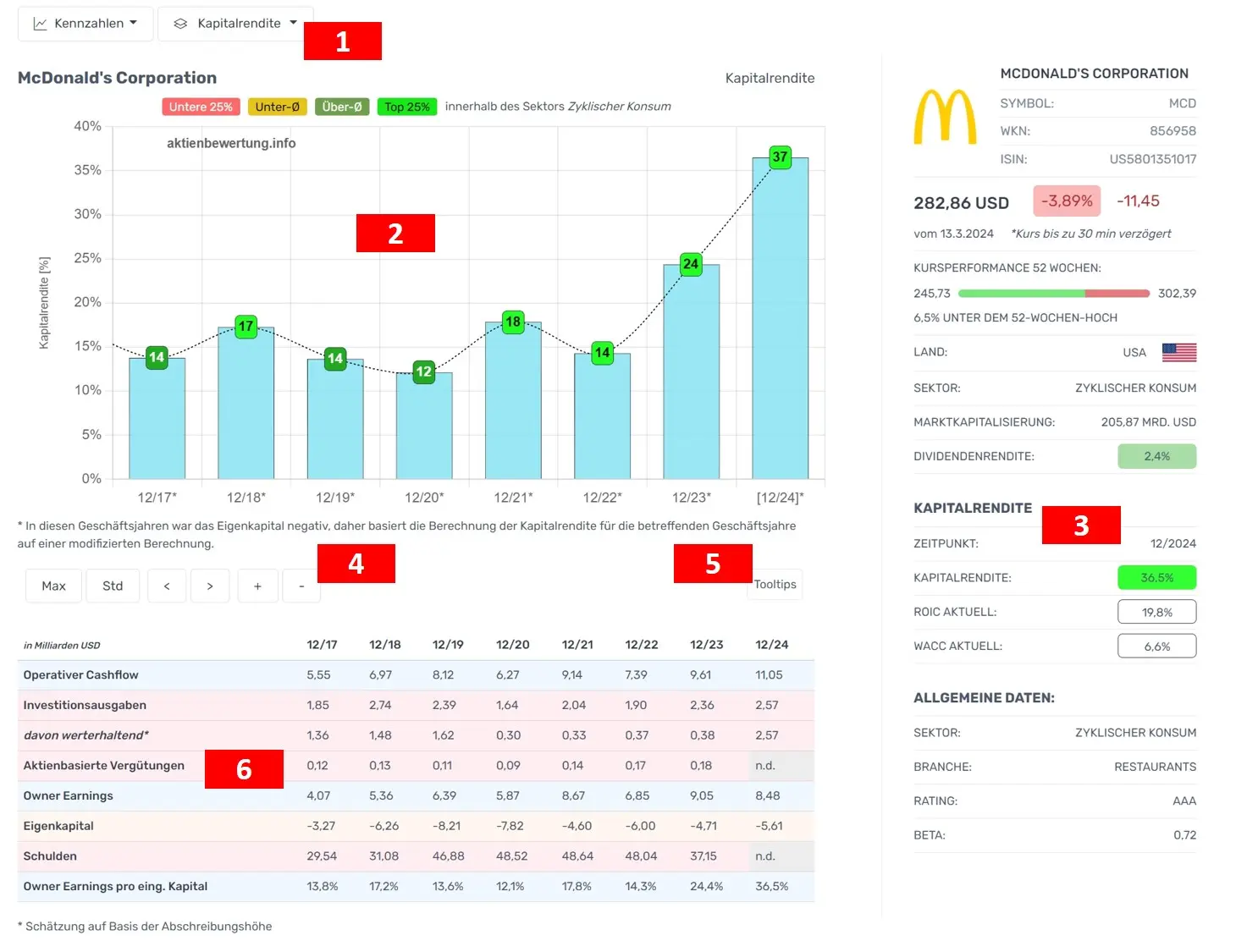Viewport: 1236px width, 952px height.
Task: Click the '24,4%' cell in the table
Action: 706,887
